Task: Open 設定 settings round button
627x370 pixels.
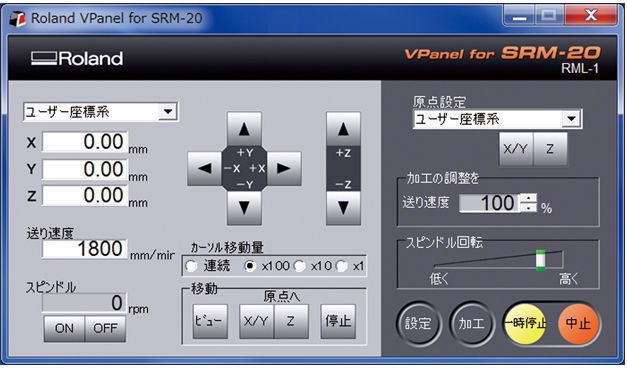Action: pos(418,323)
